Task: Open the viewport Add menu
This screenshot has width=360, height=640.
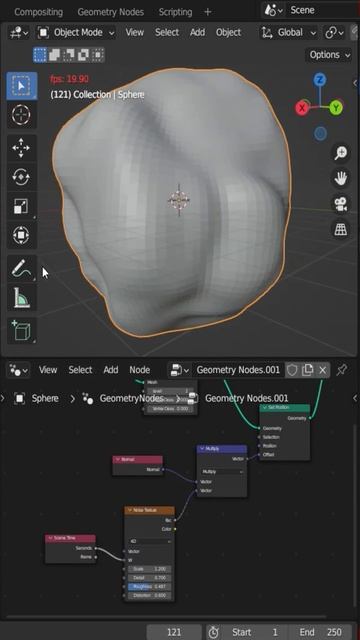Action: 198,33
